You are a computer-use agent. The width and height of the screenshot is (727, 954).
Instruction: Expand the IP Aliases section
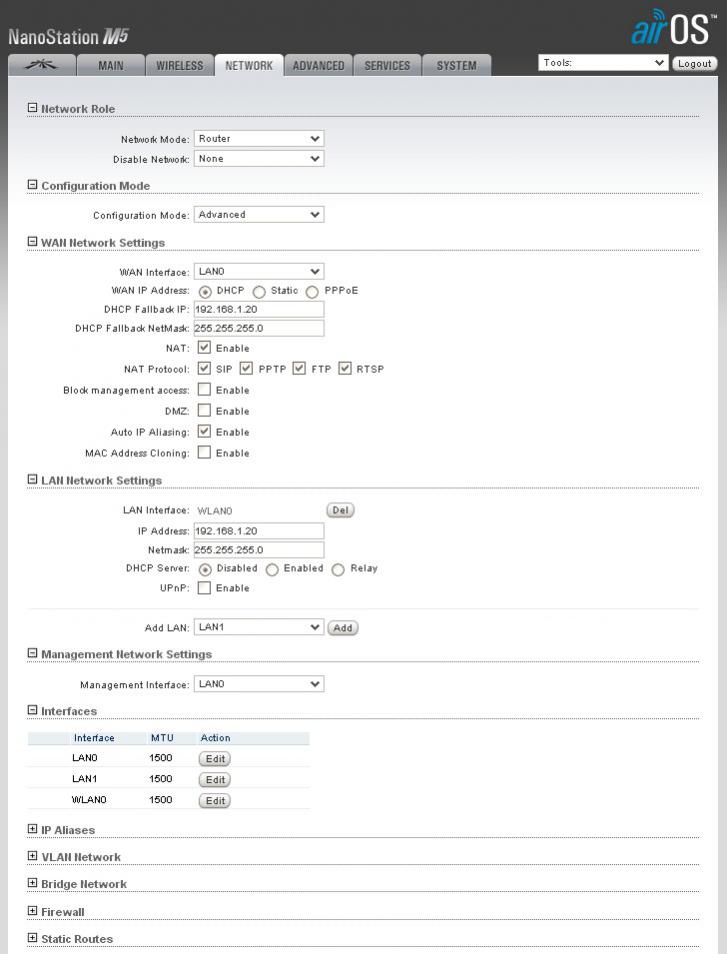pyautogui.click(x=32, y=829)
